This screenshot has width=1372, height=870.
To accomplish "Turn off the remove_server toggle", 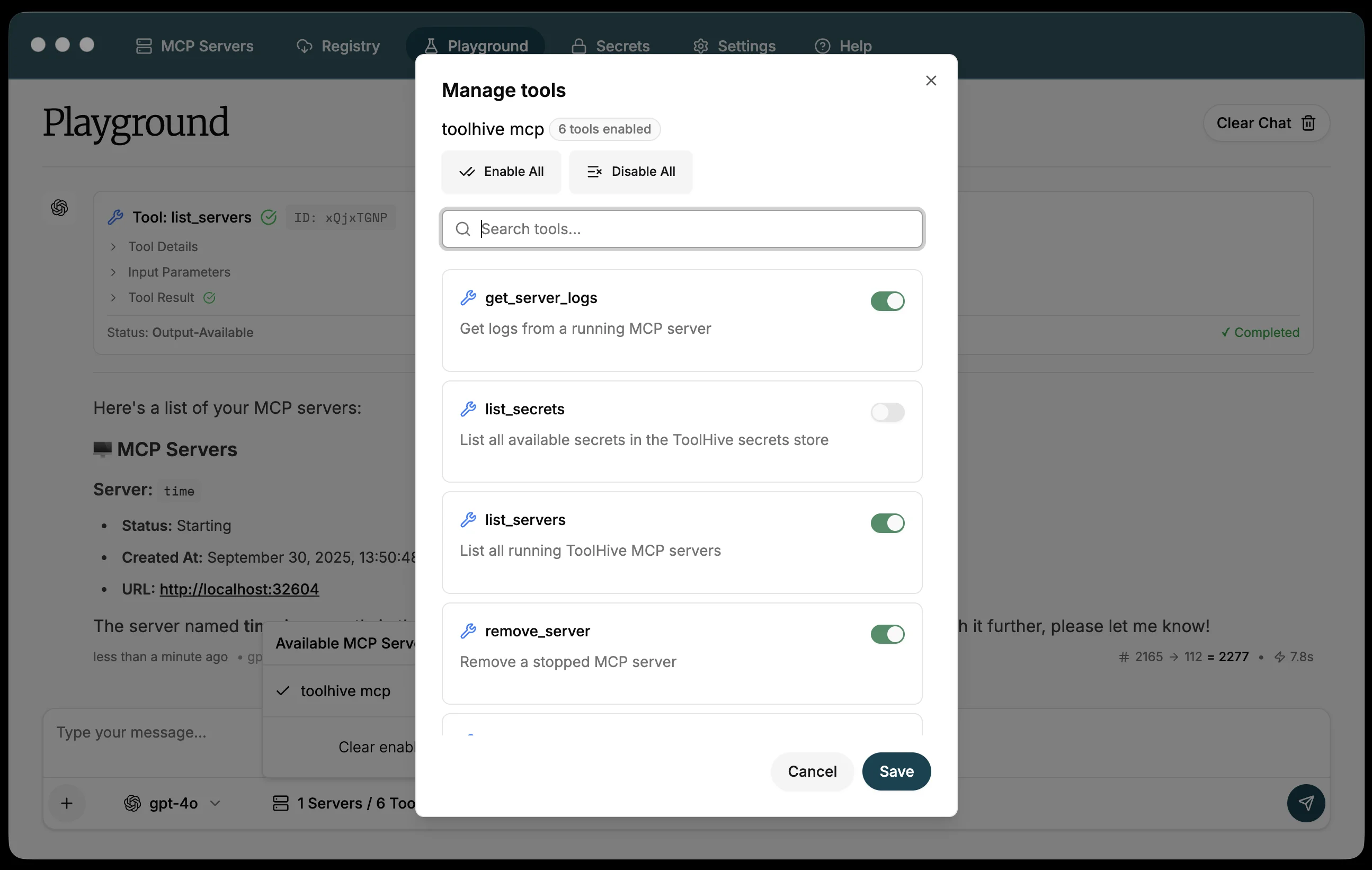I will [887, 634].
